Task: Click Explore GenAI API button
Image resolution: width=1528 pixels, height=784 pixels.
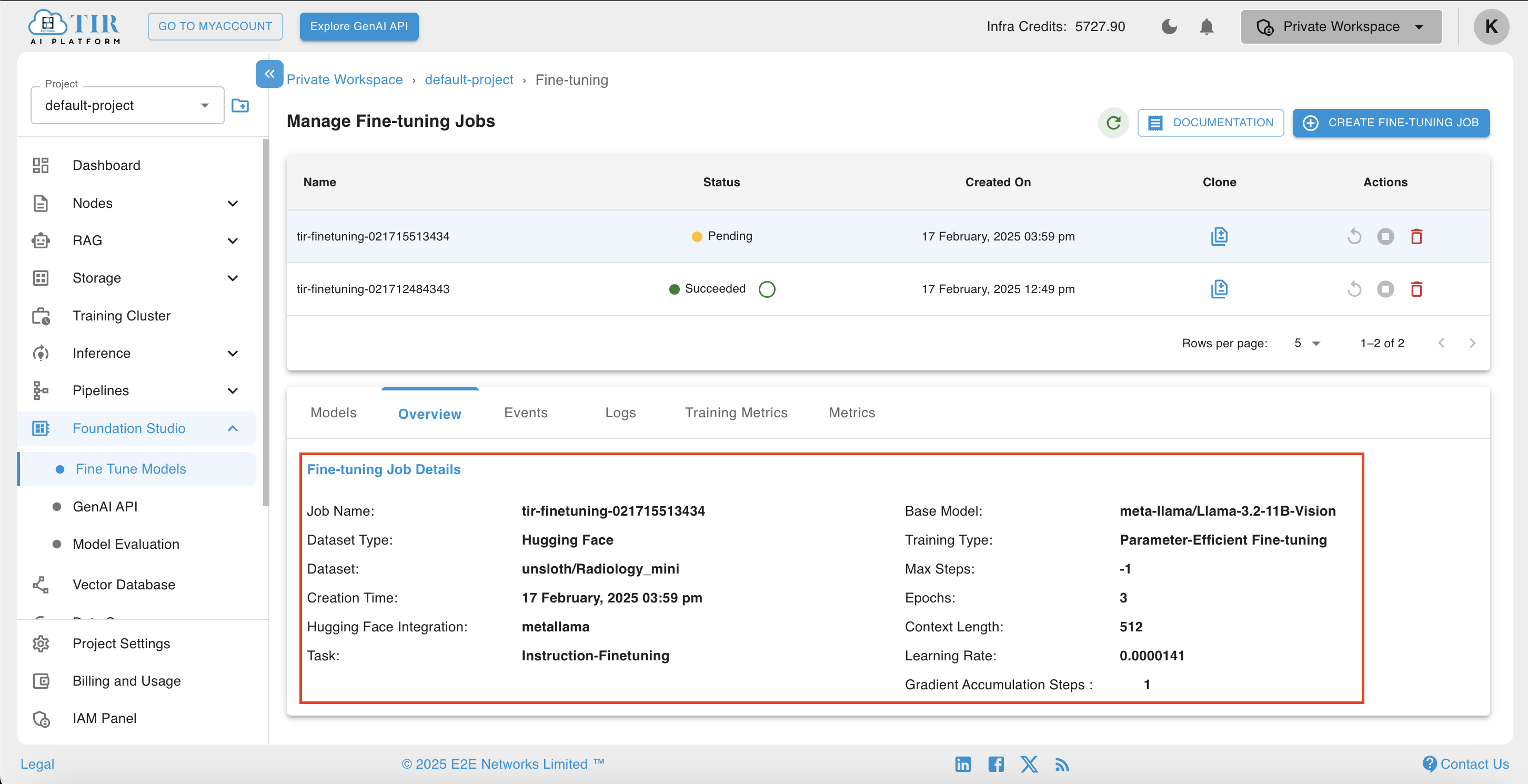Action: (359, 27)
